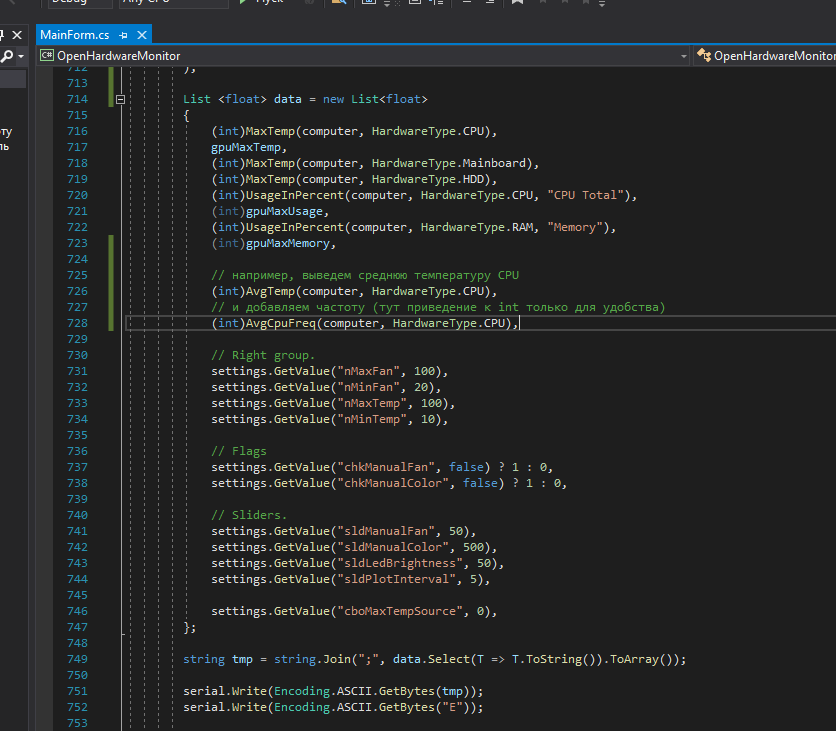Screen dimensions: 836x731
Task: Click on gpuMaxMemory identifier
Action: 288,243
